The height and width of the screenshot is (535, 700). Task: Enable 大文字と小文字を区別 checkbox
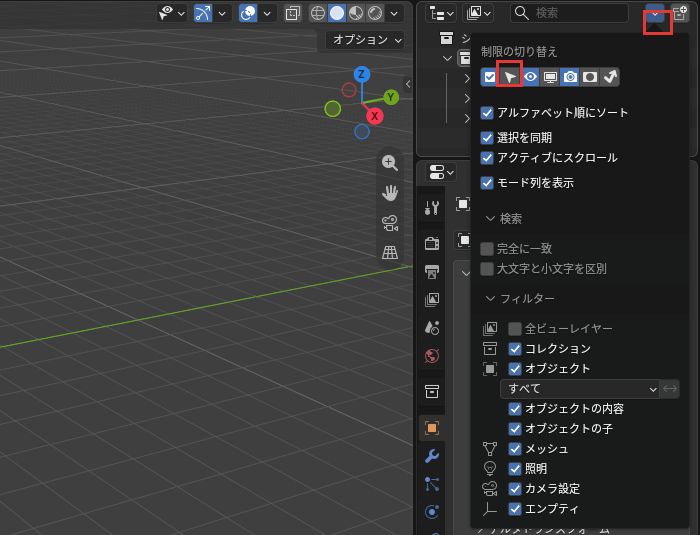[487, 269]
